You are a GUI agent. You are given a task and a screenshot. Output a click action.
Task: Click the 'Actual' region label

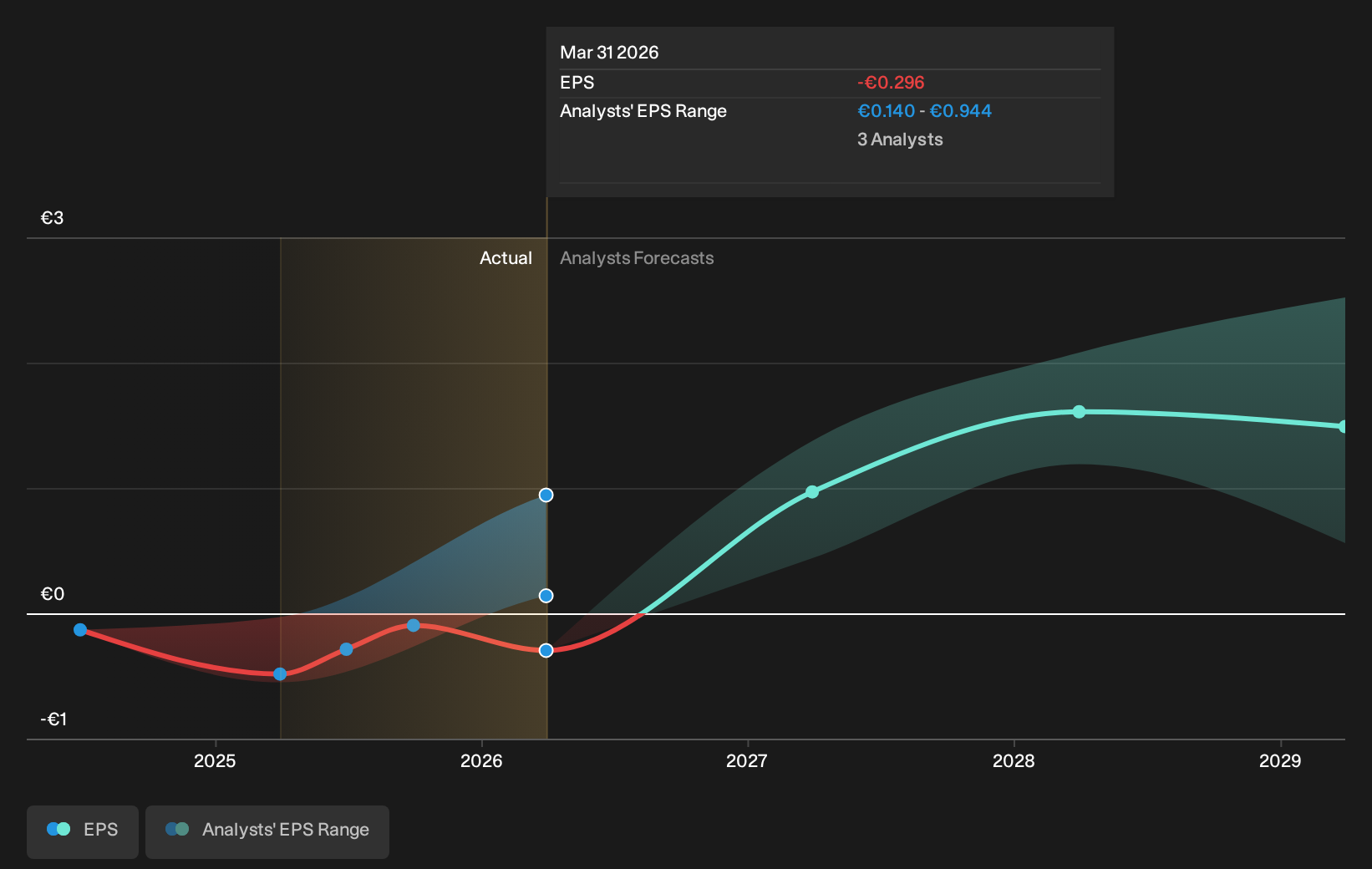click(x=506, y=258)
